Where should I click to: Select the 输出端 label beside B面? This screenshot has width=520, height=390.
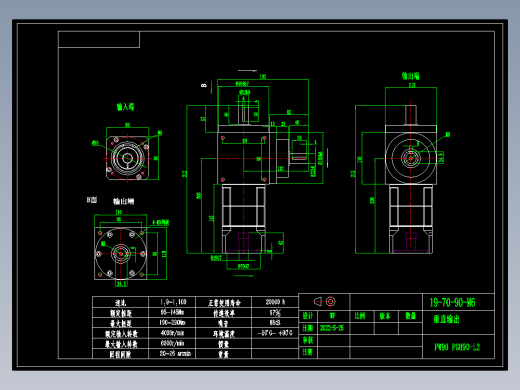tap(123, 201)
